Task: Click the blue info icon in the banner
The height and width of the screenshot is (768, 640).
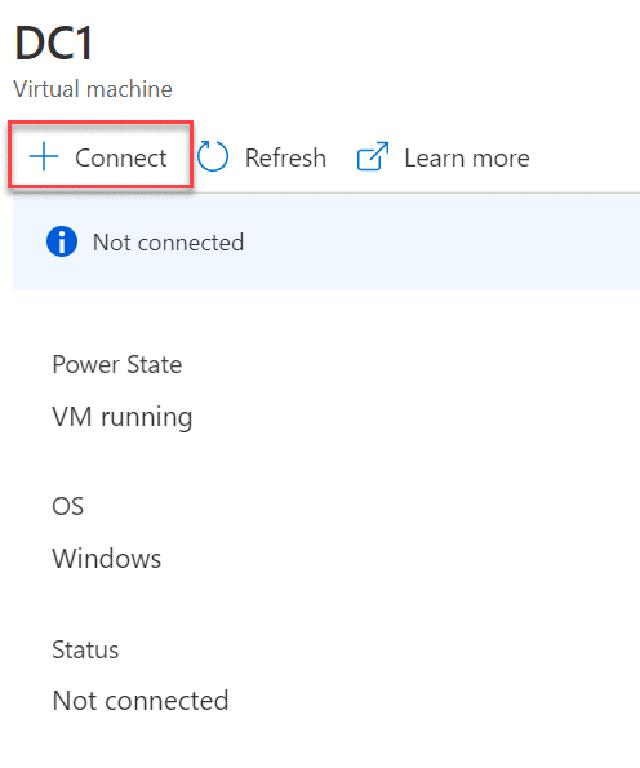Action: click(61, 242)
